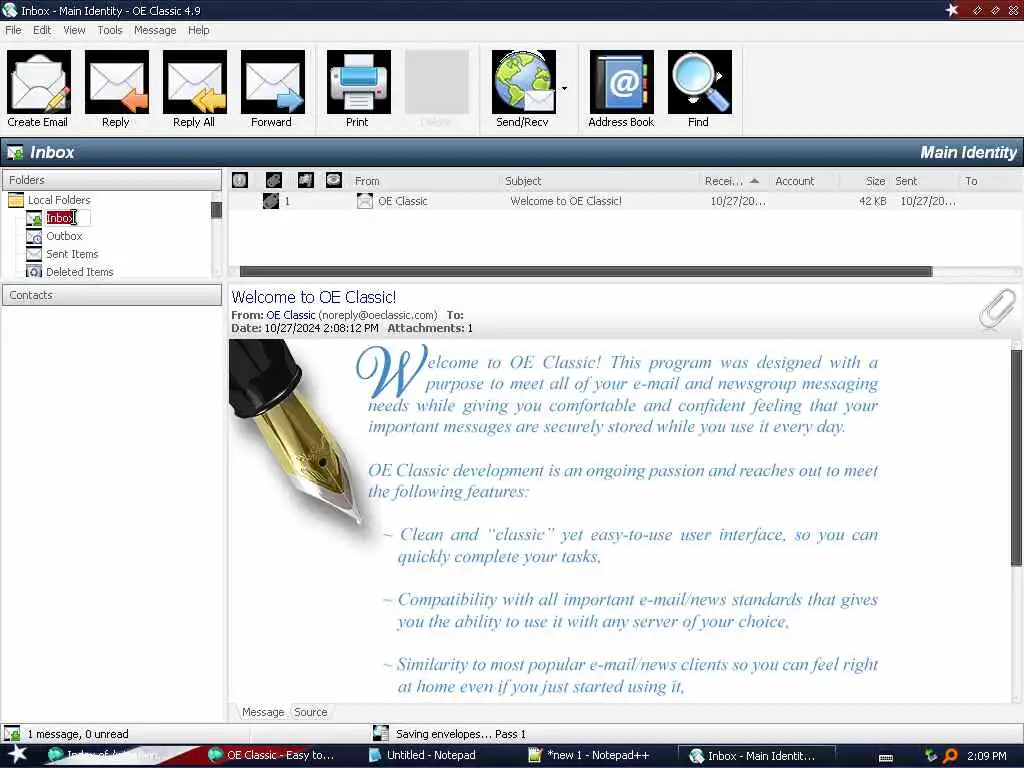The width and height of the screenshot is (1024, 768).
Task: Open the Tools menu
Action: [110, 30]
